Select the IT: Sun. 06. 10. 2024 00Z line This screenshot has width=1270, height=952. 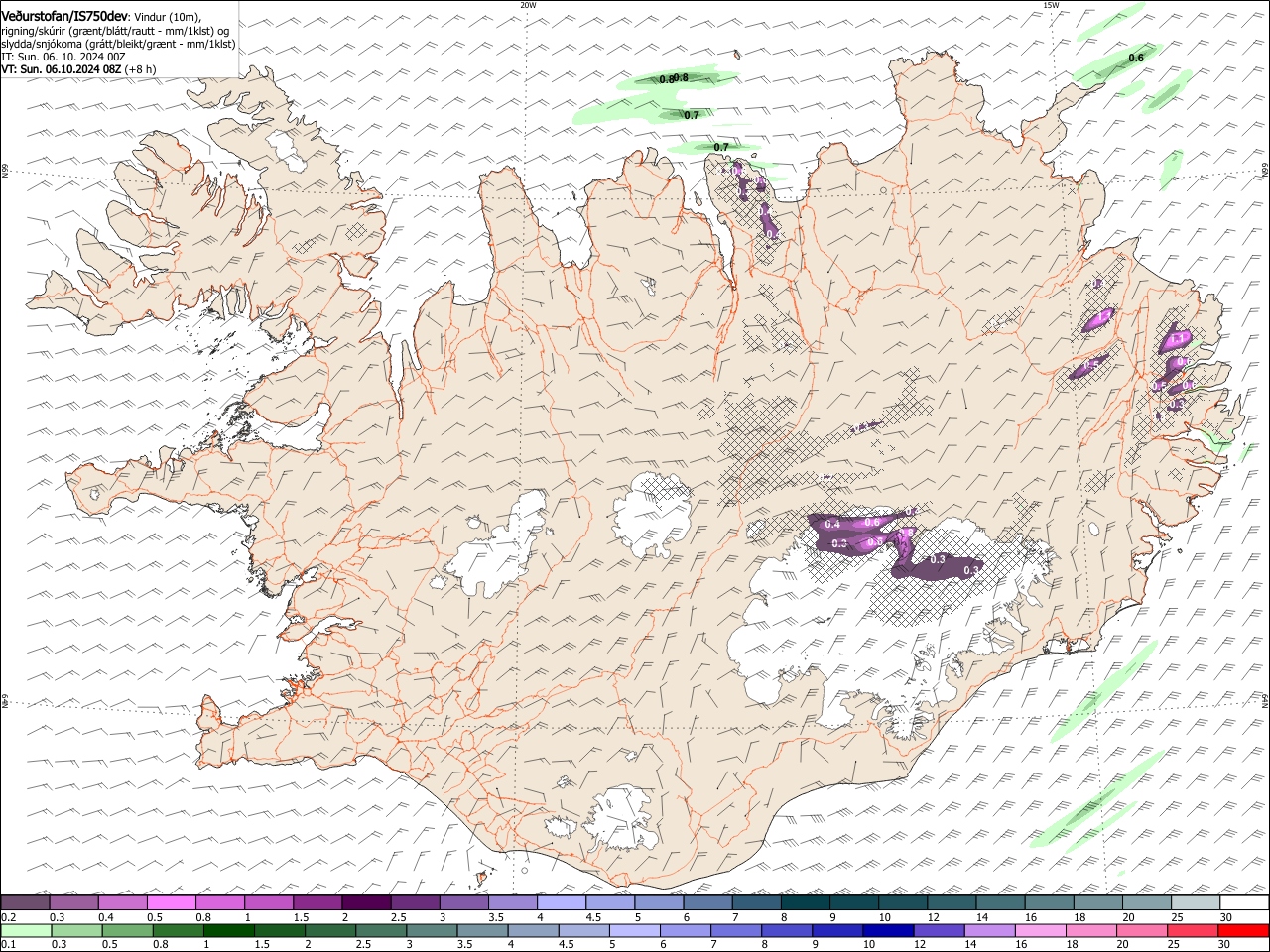pyautogui.click(x=63, y=58)
